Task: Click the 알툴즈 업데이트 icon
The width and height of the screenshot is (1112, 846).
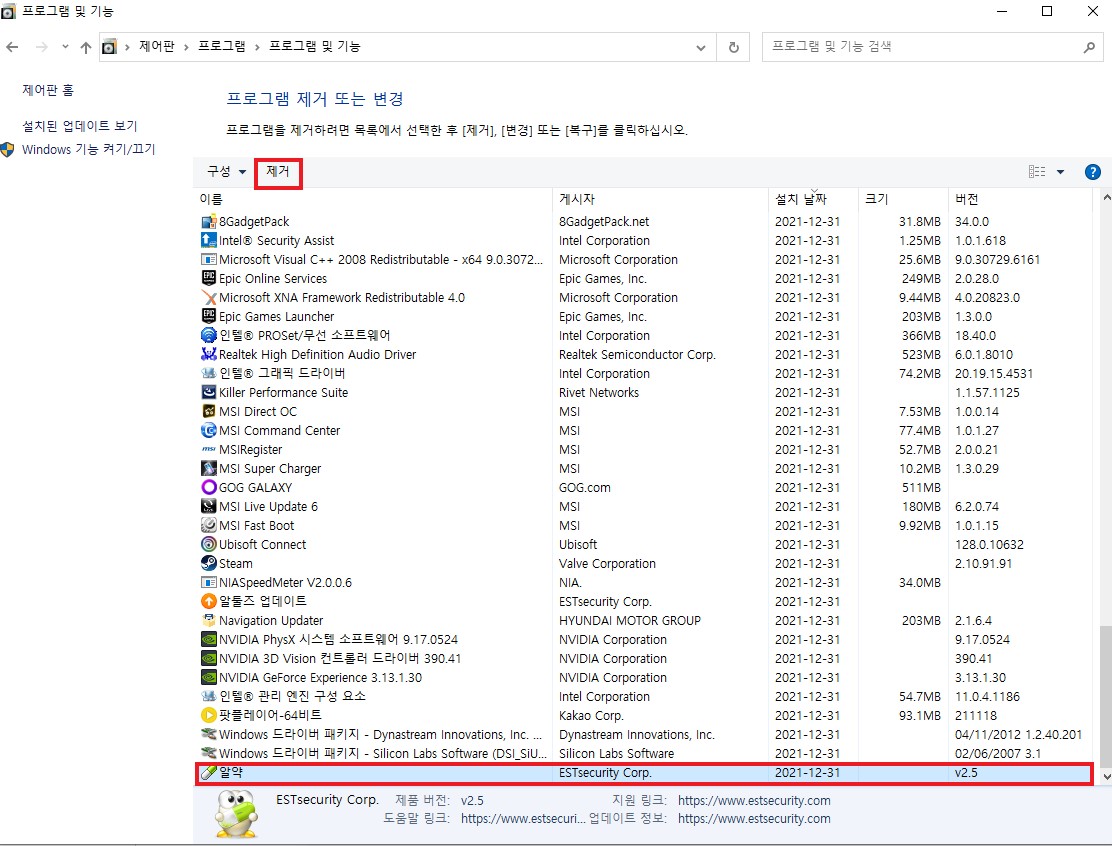Action: 208,601
